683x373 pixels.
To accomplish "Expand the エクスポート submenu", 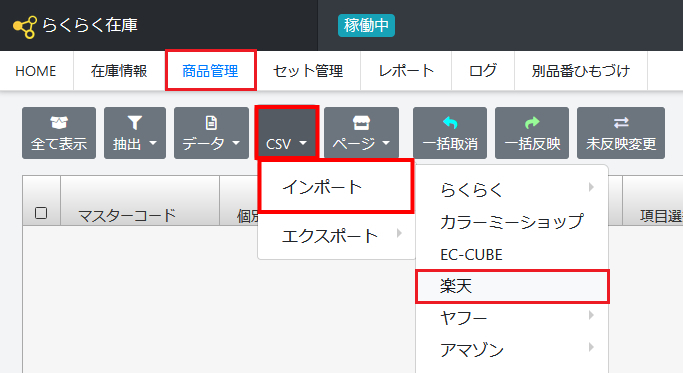I will point(336,236).
